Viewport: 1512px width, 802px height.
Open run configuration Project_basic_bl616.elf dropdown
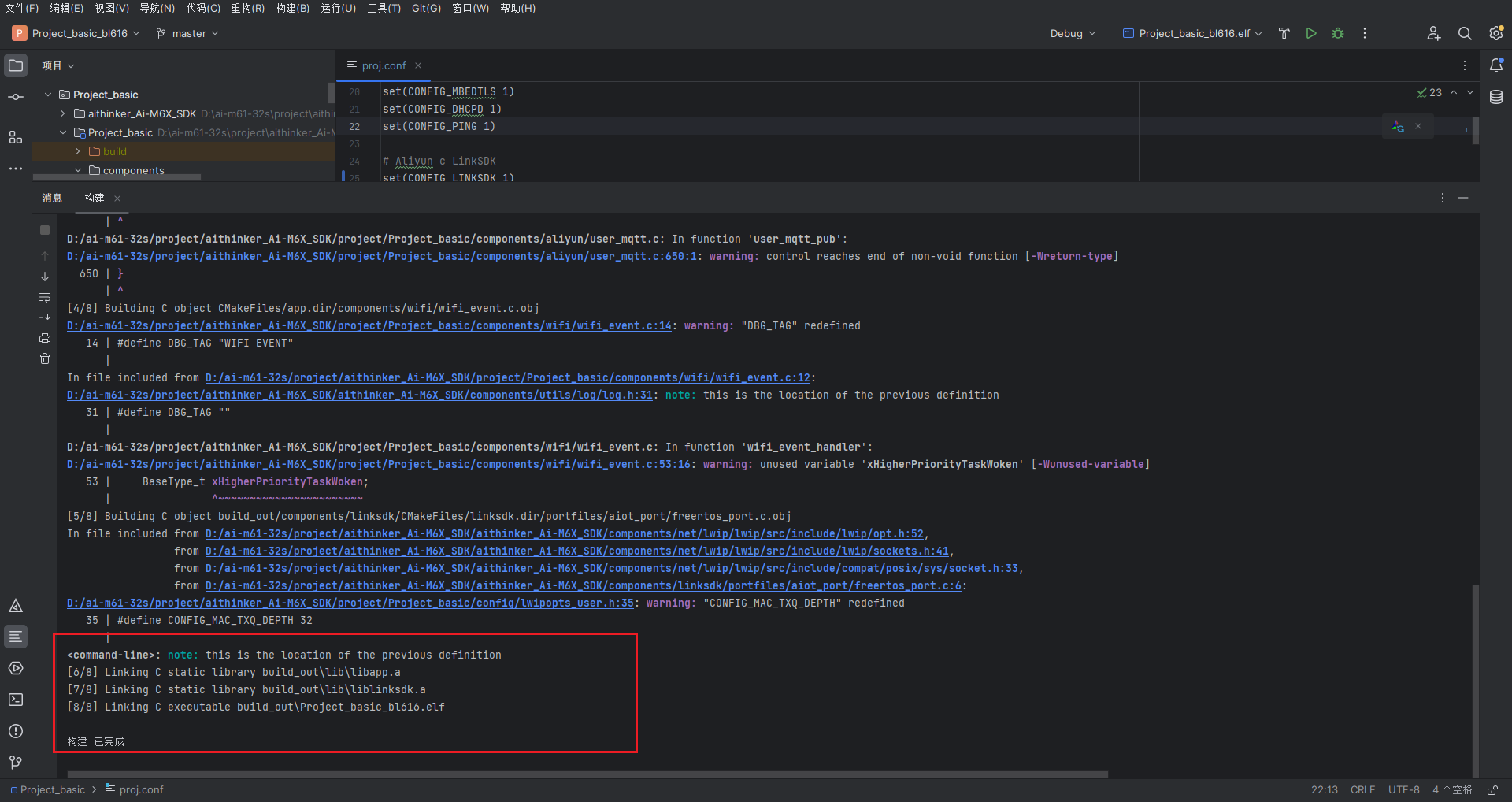[1192, 33]
